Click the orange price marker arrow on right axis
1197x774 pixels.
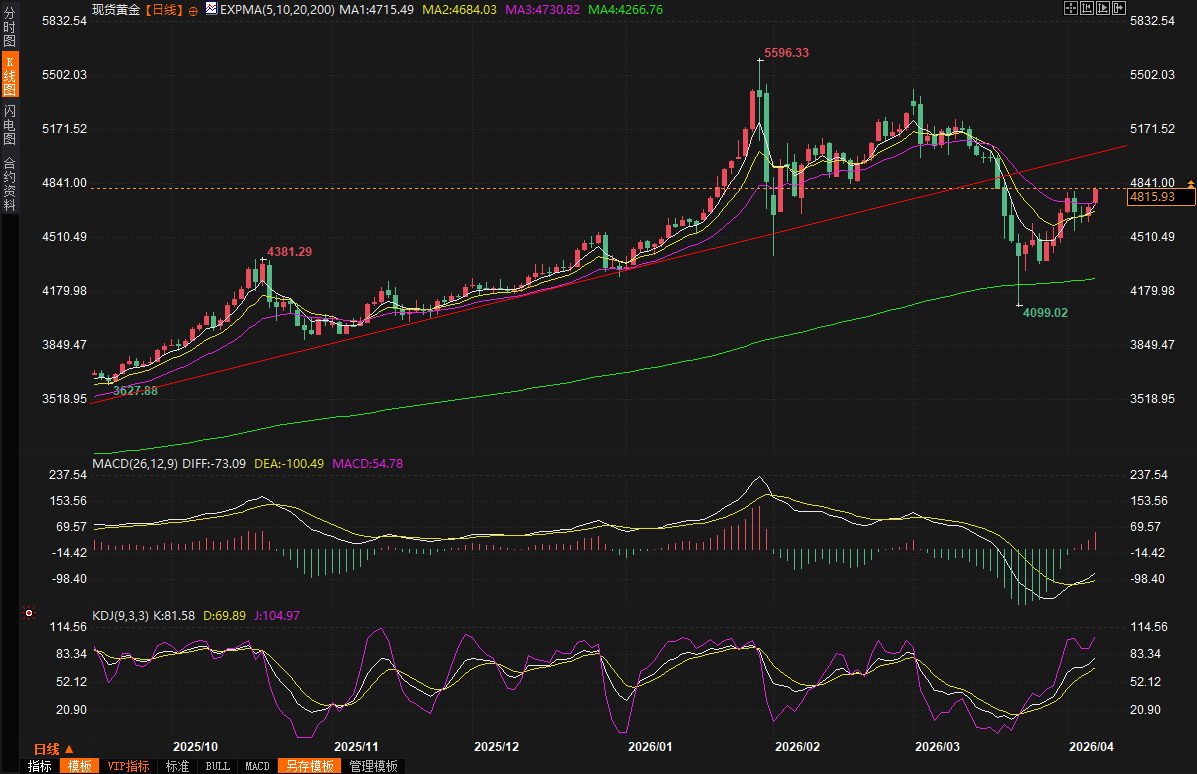[1190, 184]
